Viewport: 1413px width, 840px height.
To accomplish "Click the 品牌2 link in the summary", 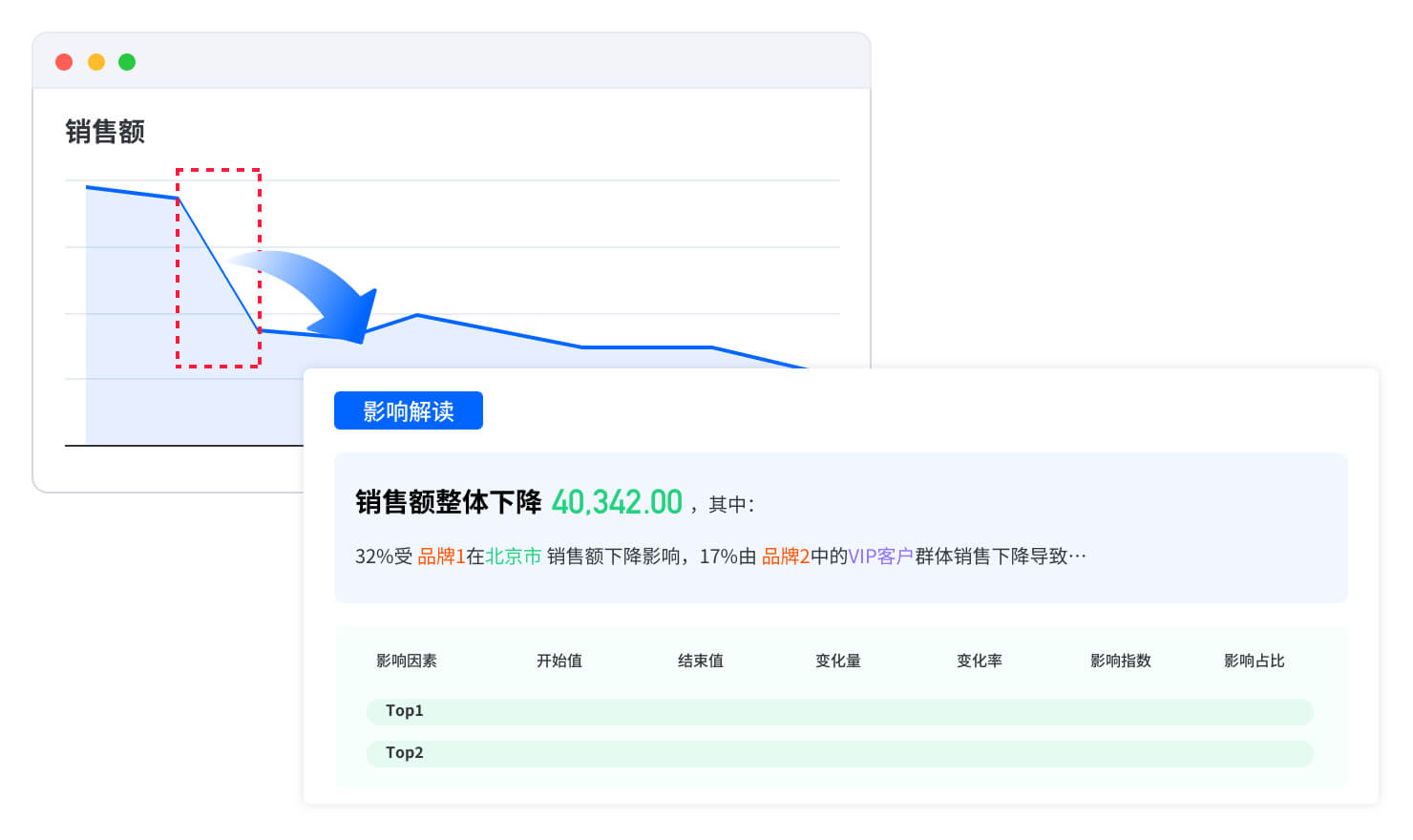I will point(785,556).
